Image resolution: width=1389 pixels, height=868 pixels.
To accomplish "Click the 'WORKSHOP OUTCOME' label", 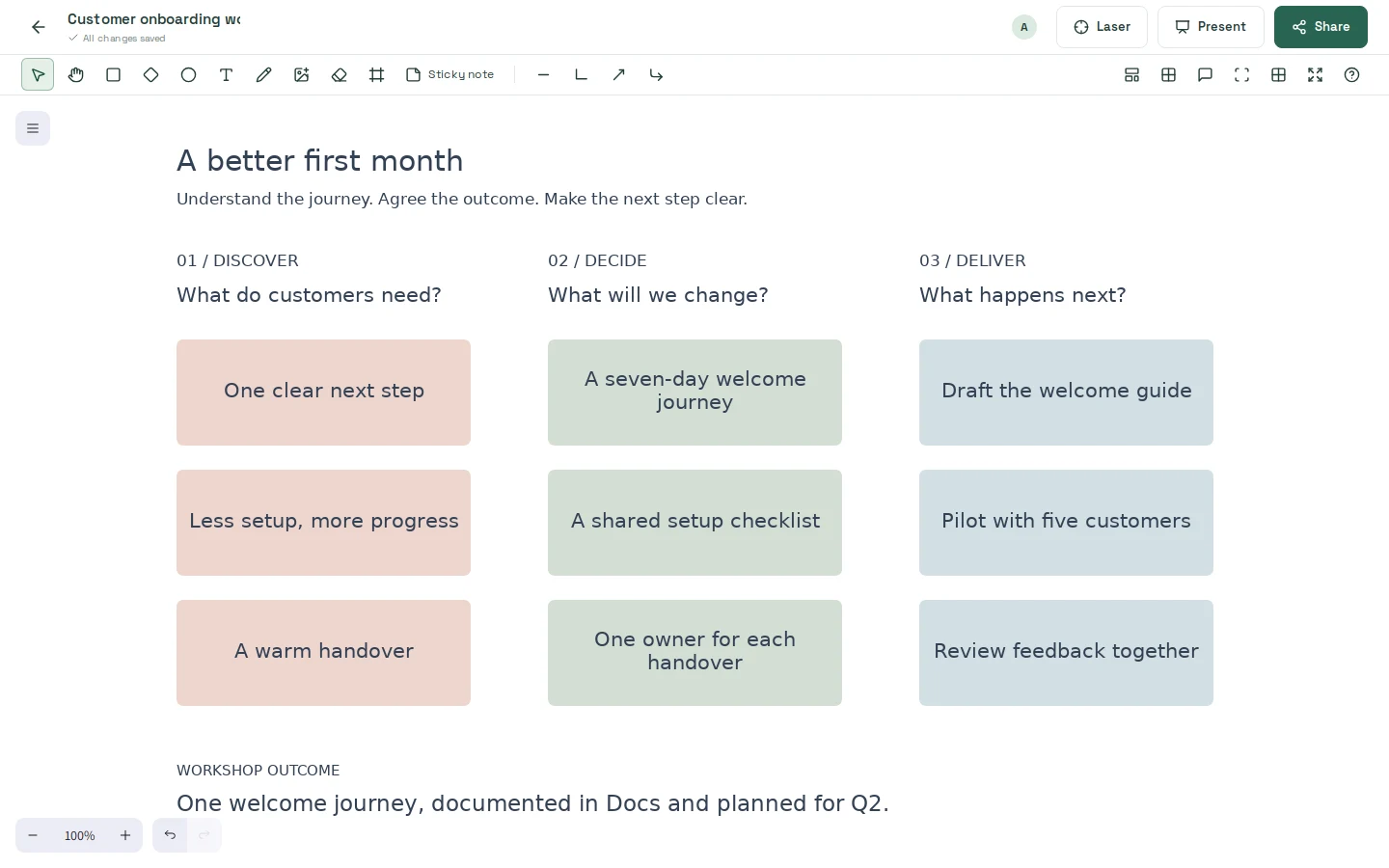I will pos(258,771).
